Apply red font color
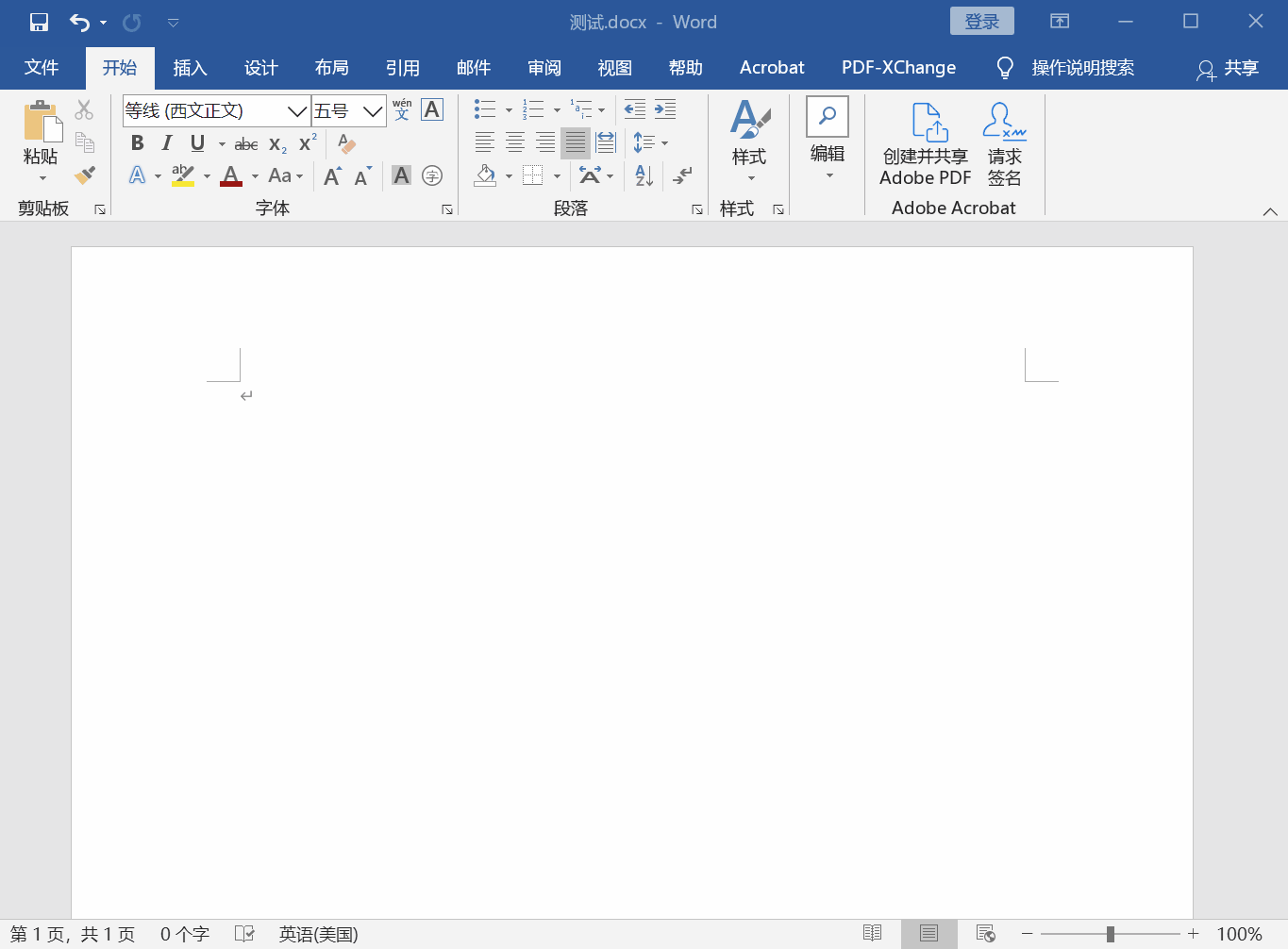This screenshot has width=1288, height=949. point(231,175)
